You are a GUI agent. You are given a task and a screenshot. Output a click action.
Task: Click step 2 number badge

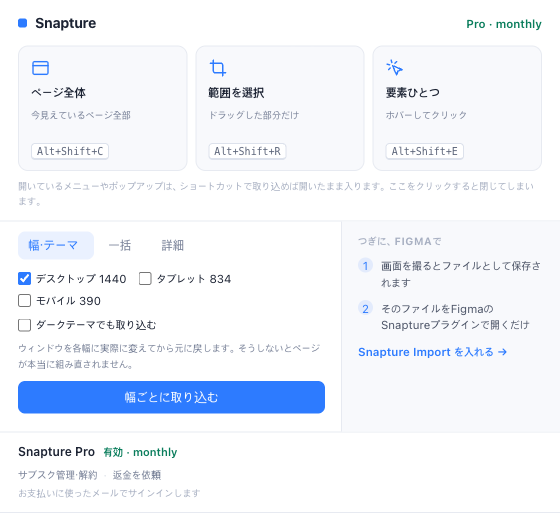[x=365, y=309]
